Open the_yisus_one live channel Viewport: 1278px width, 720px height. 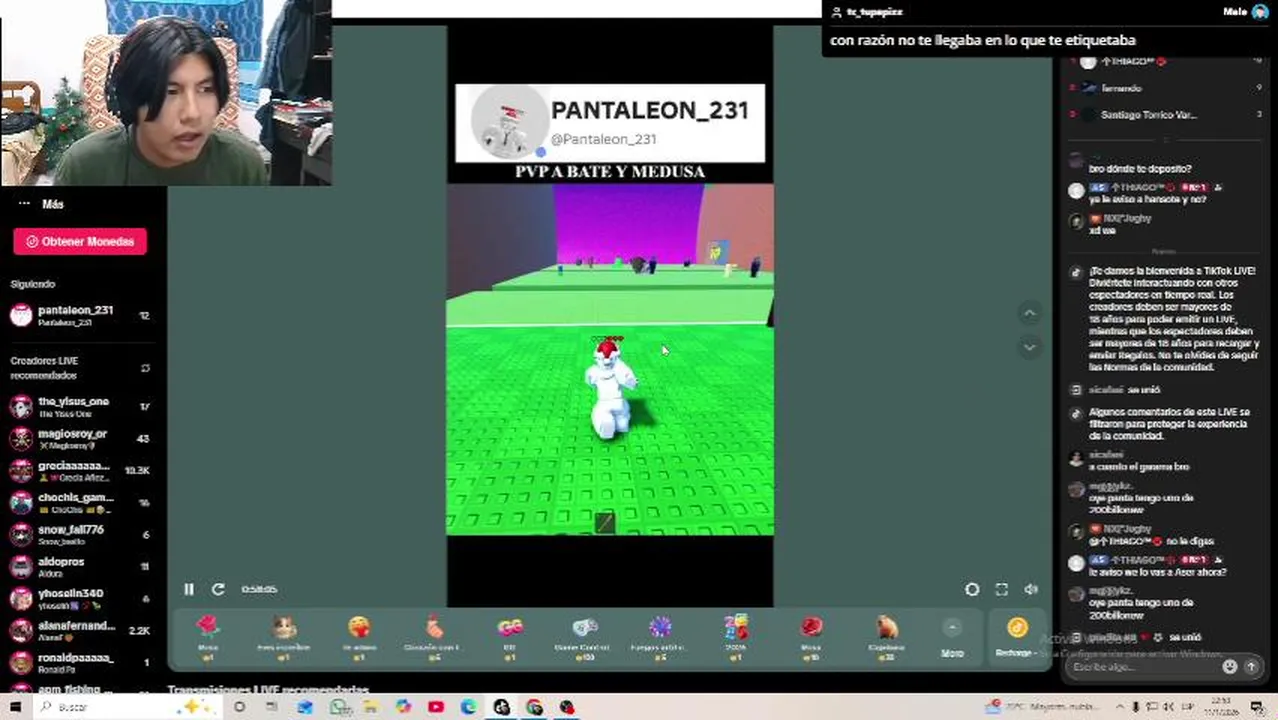(x=80, y=407)
